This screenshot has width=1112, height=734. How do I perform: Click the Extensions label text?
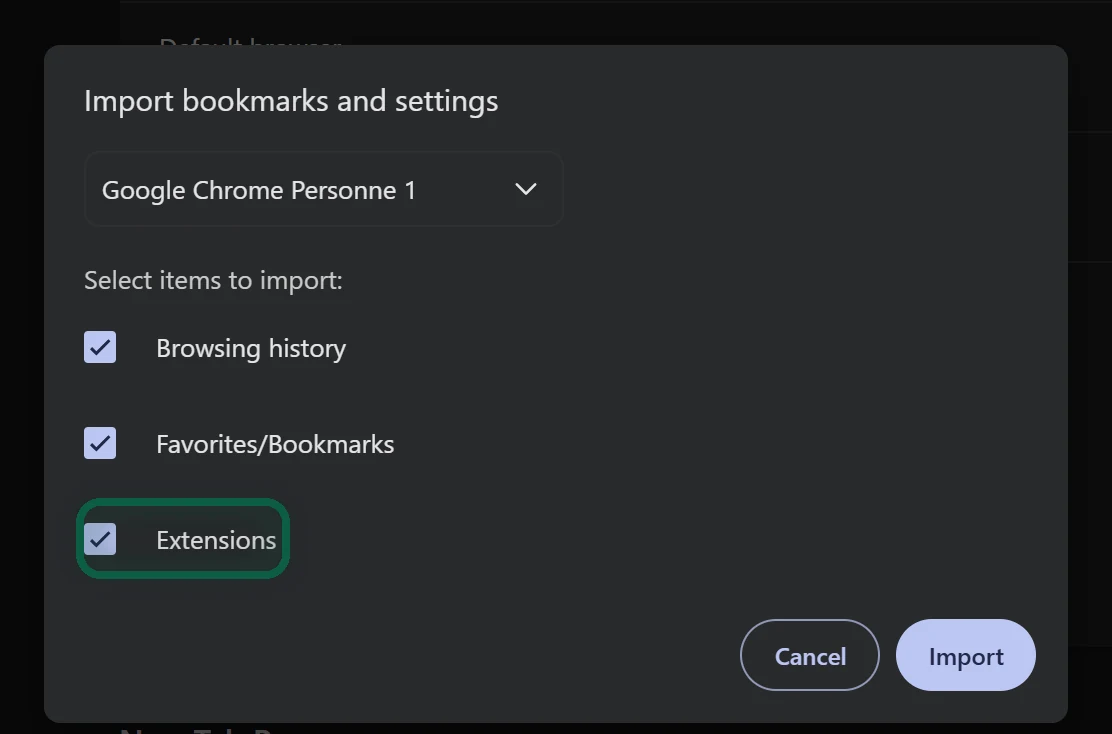216,540
